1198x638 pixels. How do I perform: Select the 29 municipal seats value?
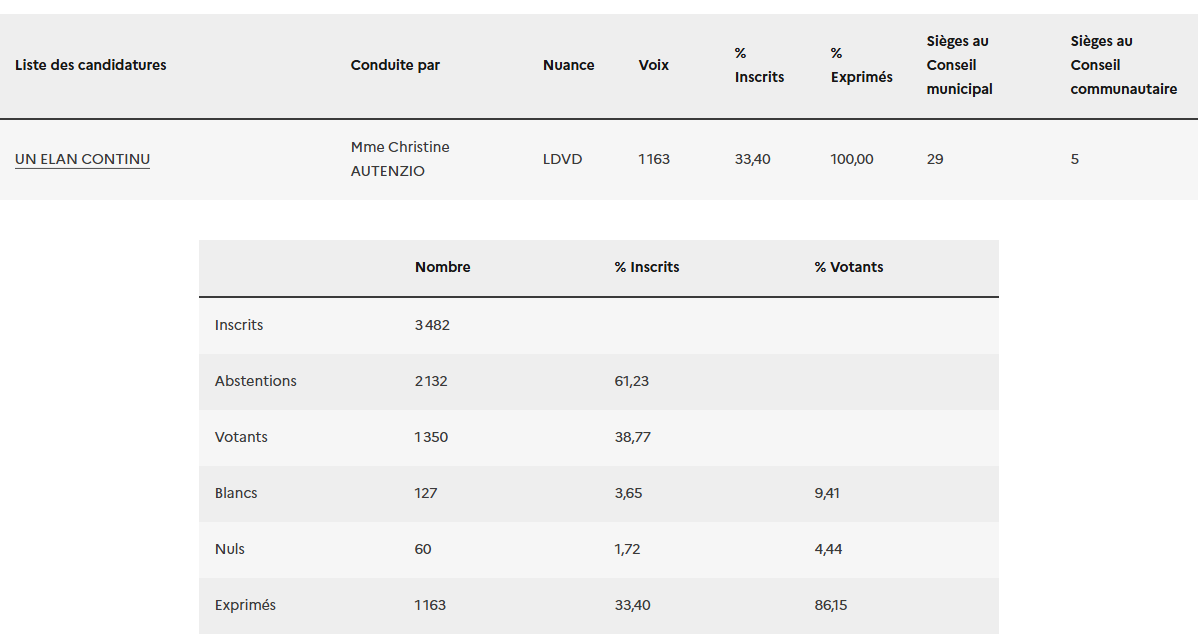(x=935, y=159)
